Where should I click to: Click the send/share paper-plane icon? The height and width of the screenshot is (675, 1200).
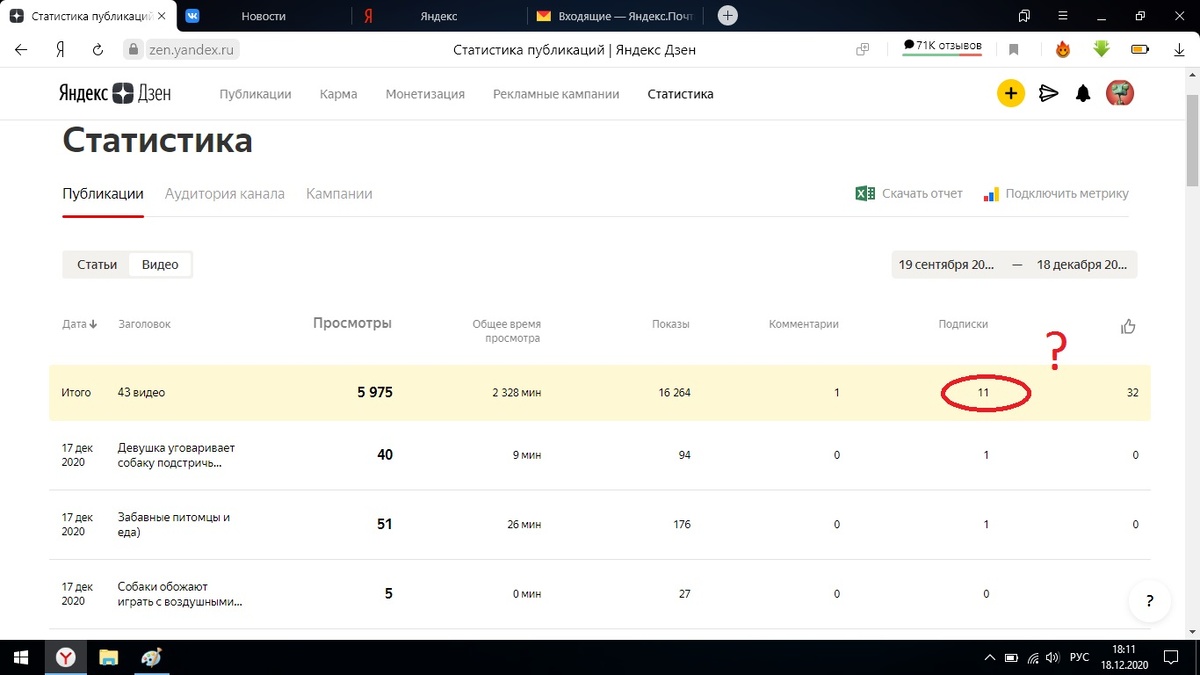[x=1048, y=93]
